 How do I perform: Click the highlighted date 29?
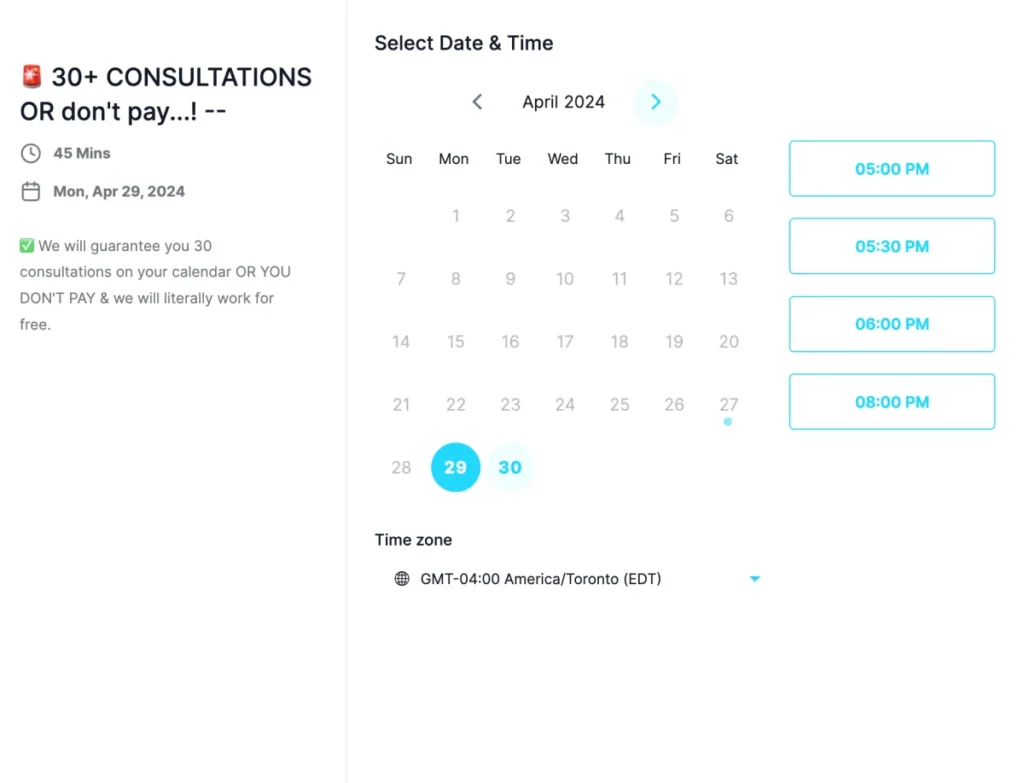pos(456,467)
